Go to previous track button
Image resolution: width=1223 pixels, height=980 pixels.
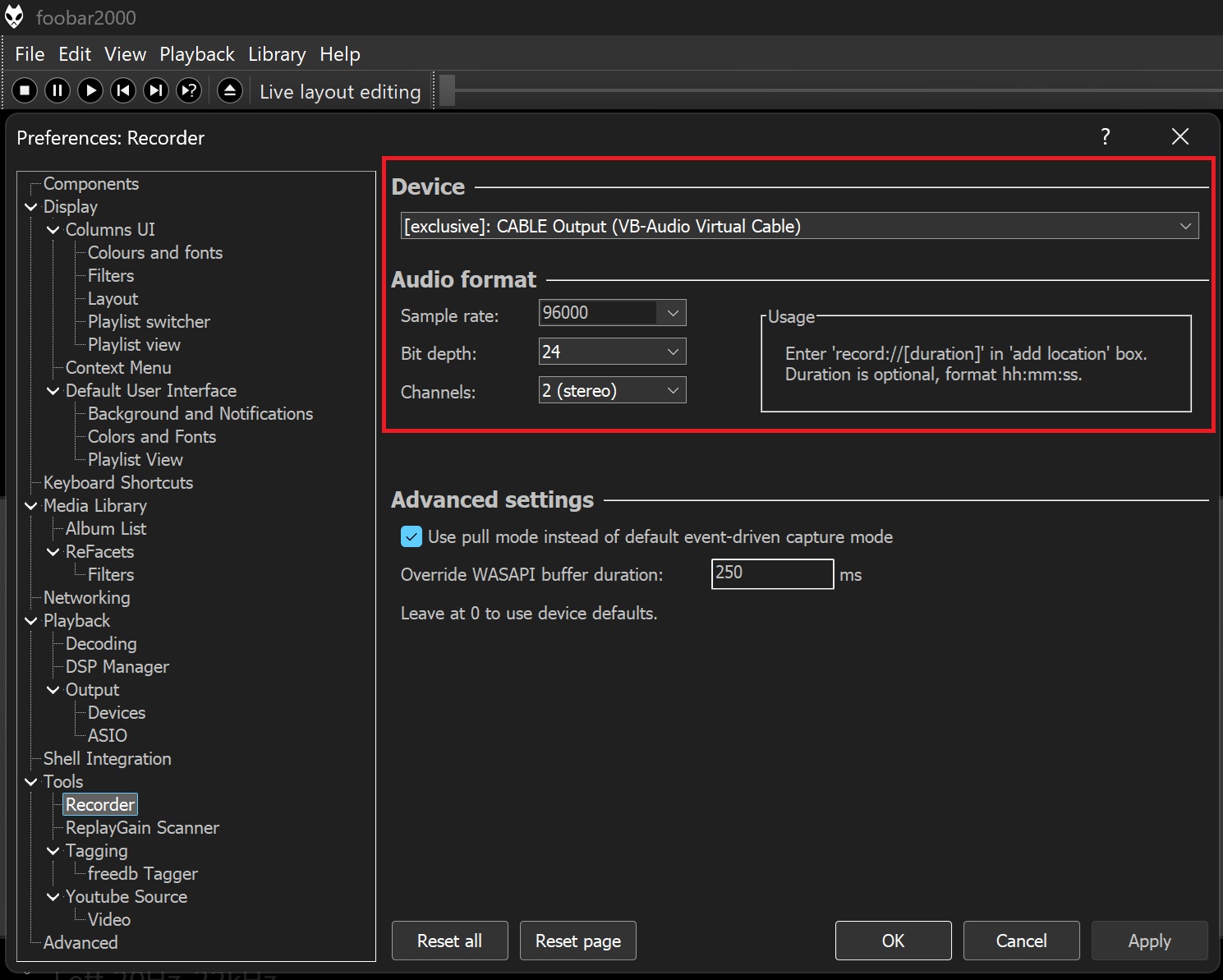point(123,90)
